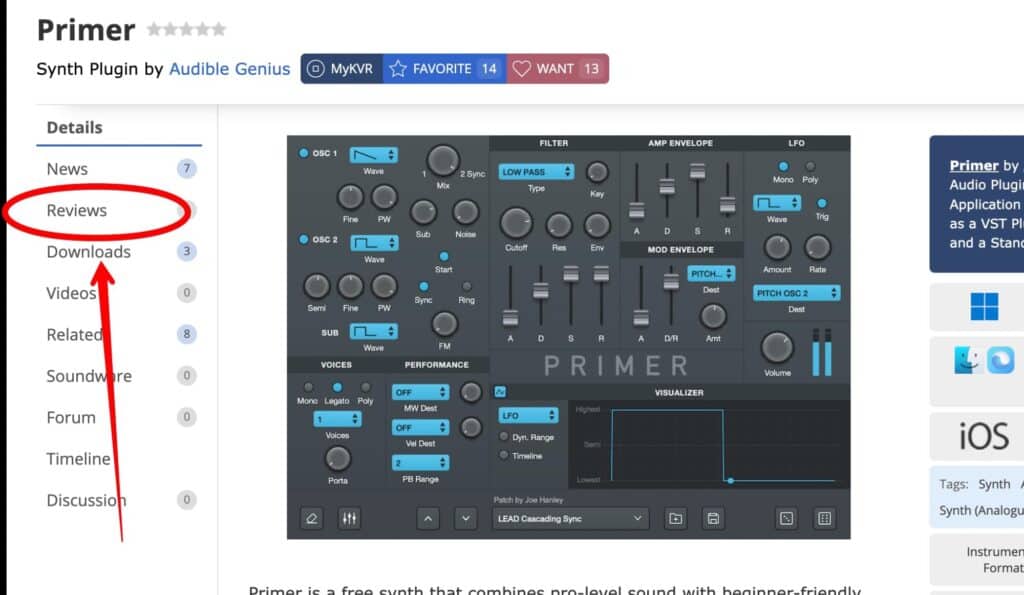
Task: Toggle the oscillator Sync switch
Action: [x=424, y=286]
